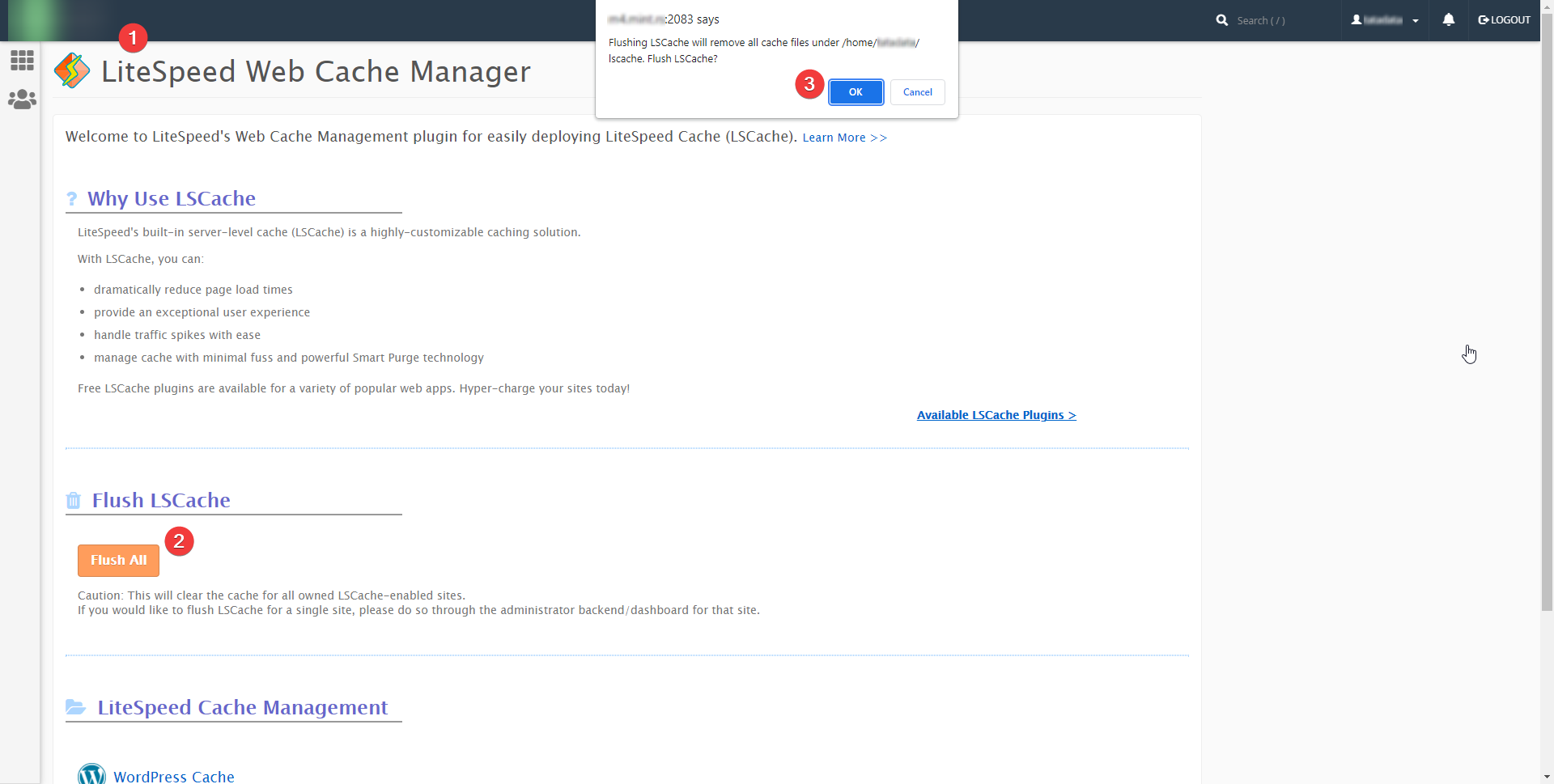Cancel the Flush LSCache dialog
The height and width of the screenshot is (784, 1554).
point(918,92)
